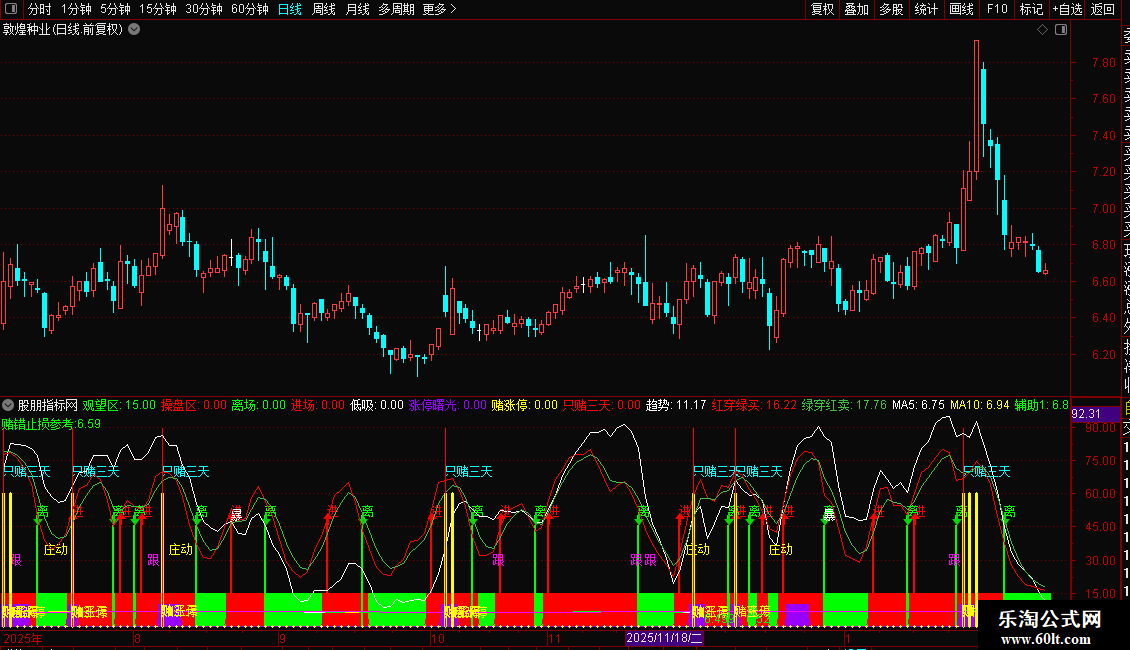
Task: Select the 日线 daily tab
Action: [290, 9]
